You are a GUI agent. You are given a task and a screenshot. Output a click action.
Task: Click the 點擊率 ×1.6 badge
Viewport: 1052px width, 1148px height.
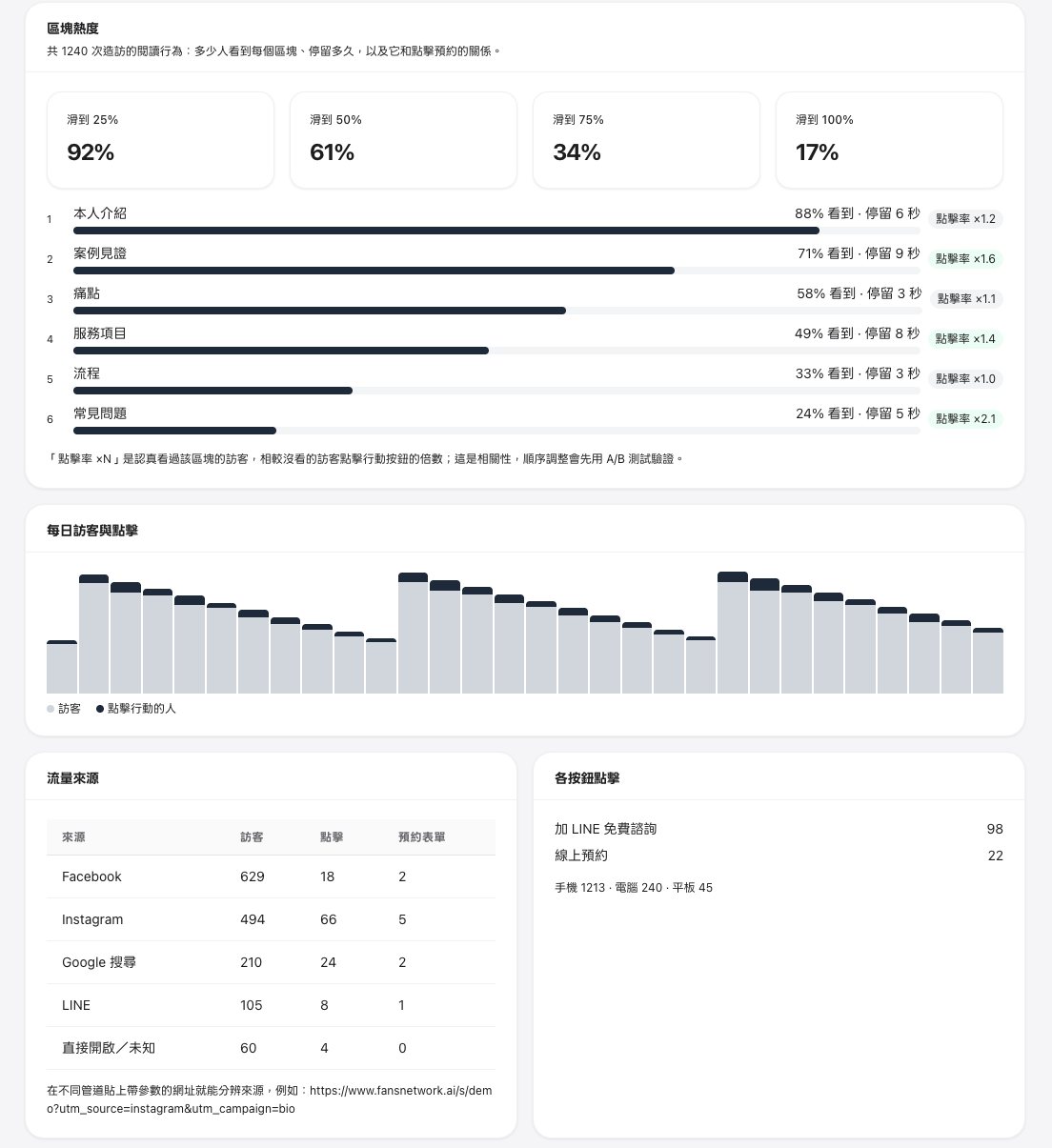(965, 259)
